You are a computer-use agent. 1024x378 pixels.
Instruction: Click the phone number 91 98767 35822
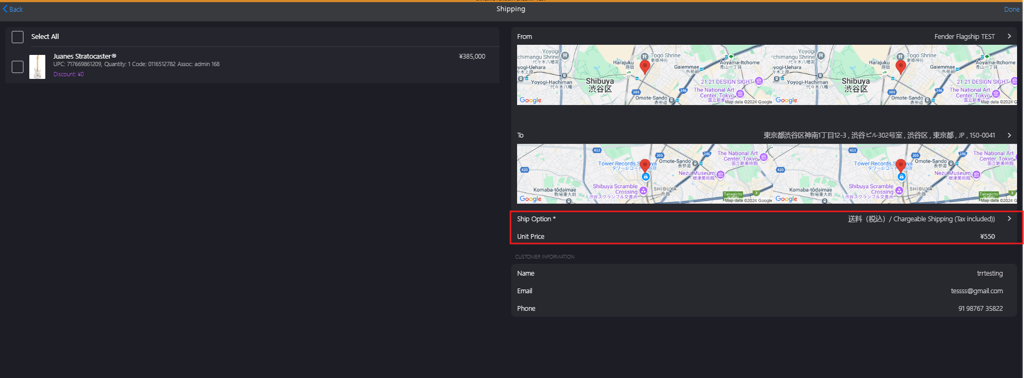(980, 308)
